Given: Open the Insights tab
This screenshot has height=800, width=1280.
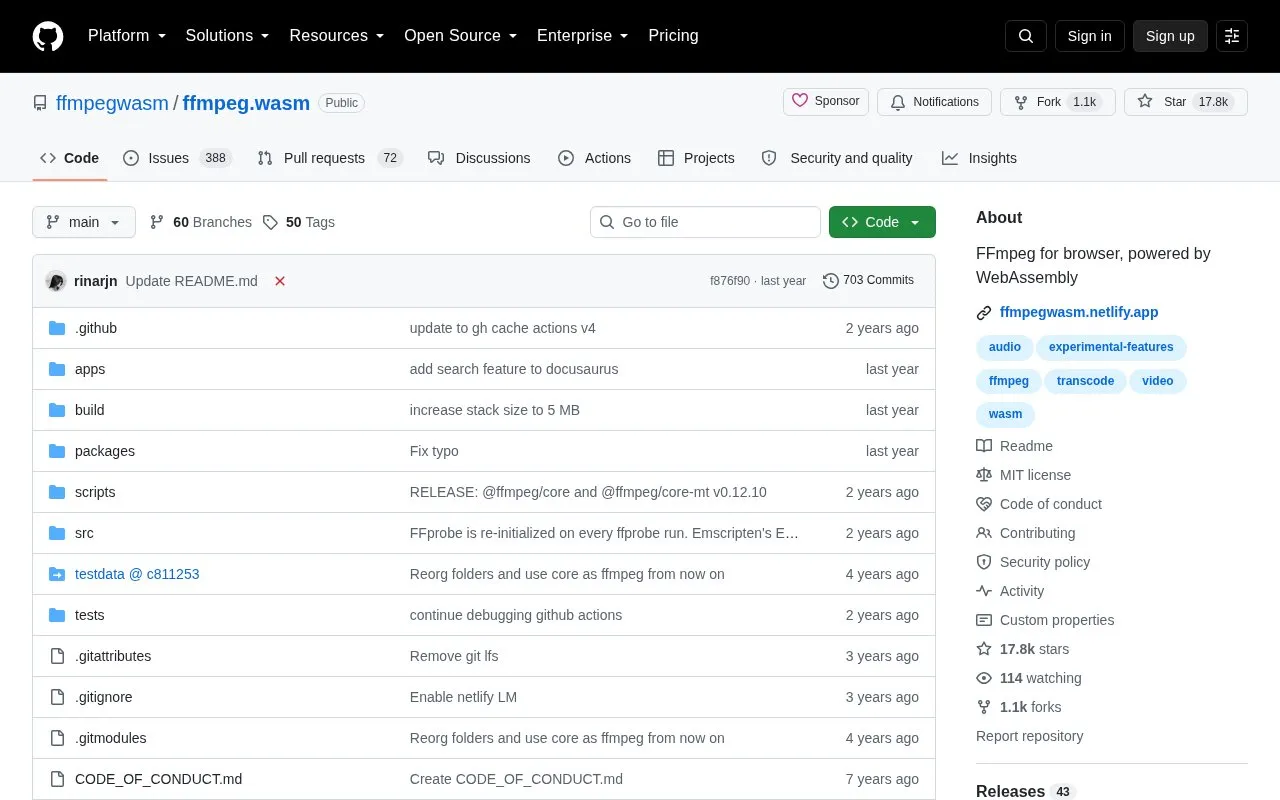Looking at the screenshot, I should pos(979,158).
